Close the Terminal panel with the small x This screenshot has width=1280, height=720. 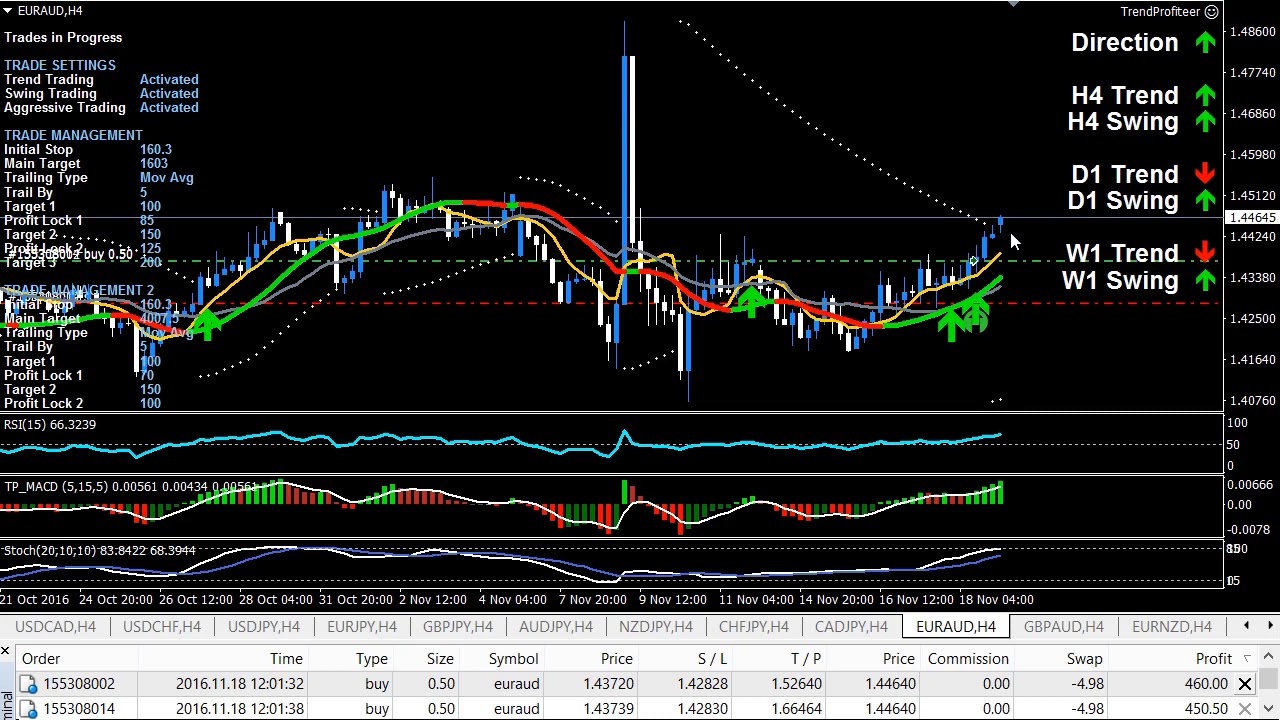click(x=5, y=652)
